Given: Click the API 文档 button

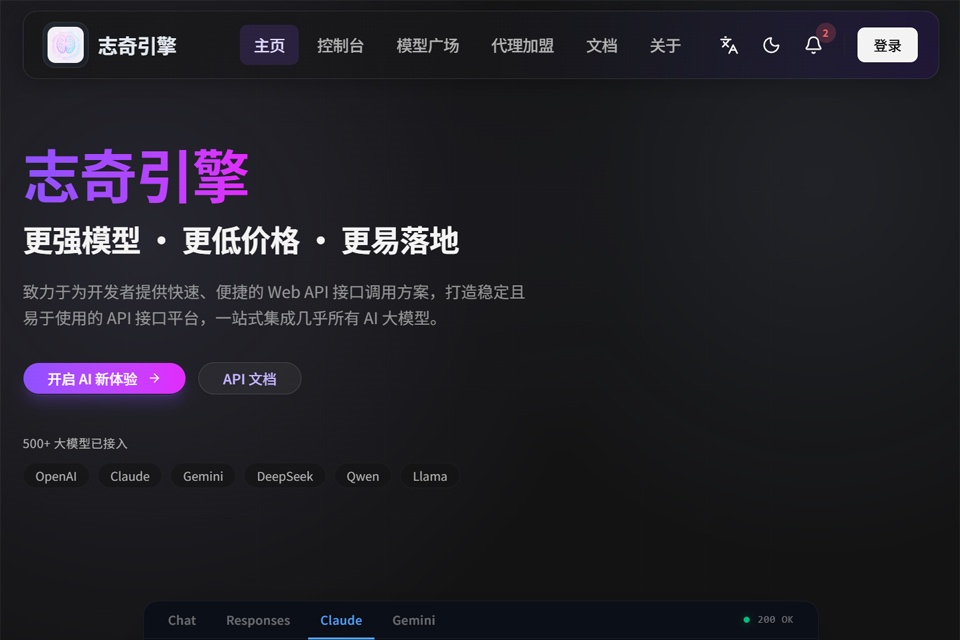Looking at the screenshot, I should [x=250, y=378].
